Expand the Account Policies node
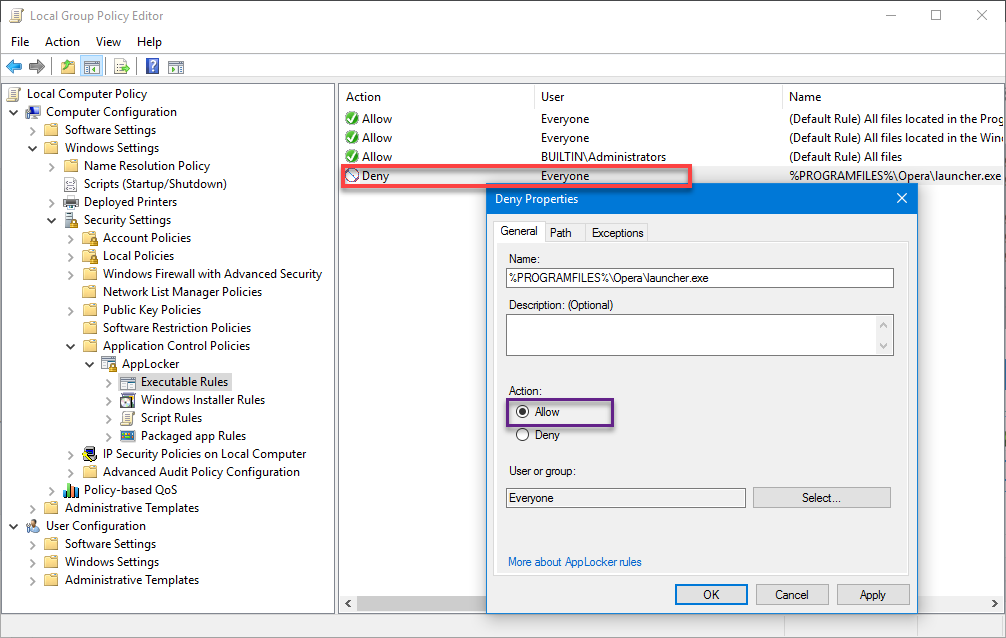The image size is (1006, 638). point(71,238)
